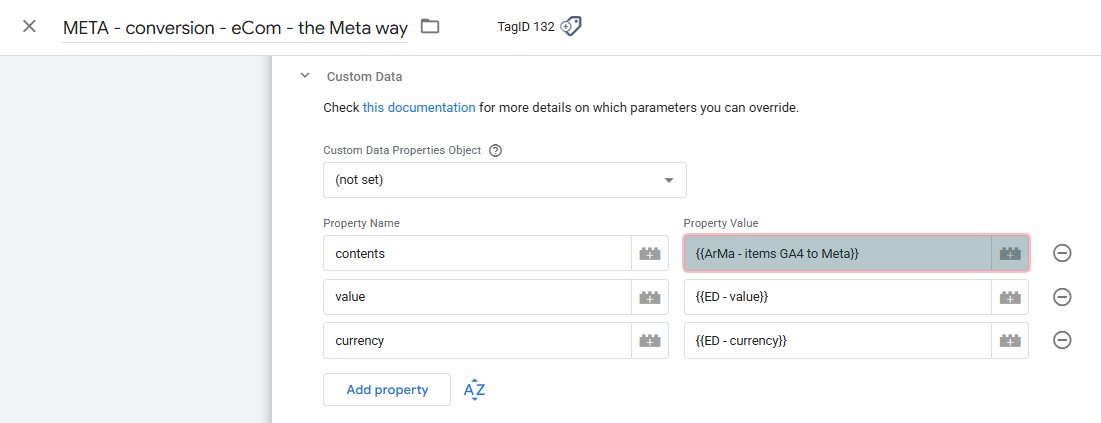Viewport: 1101px width, 423px height.
Task: Edit the {{ED - currency}} field
Action: tap(838, 341)
